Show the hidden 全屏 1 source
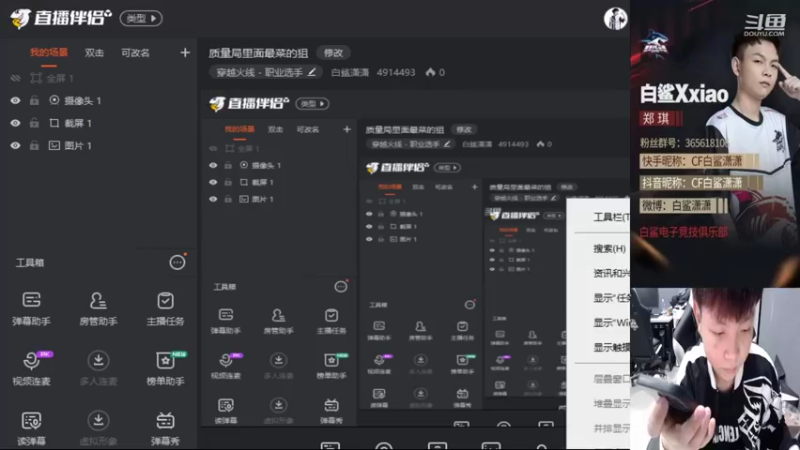This screenshot has width=800, height=450. (15, 78)
